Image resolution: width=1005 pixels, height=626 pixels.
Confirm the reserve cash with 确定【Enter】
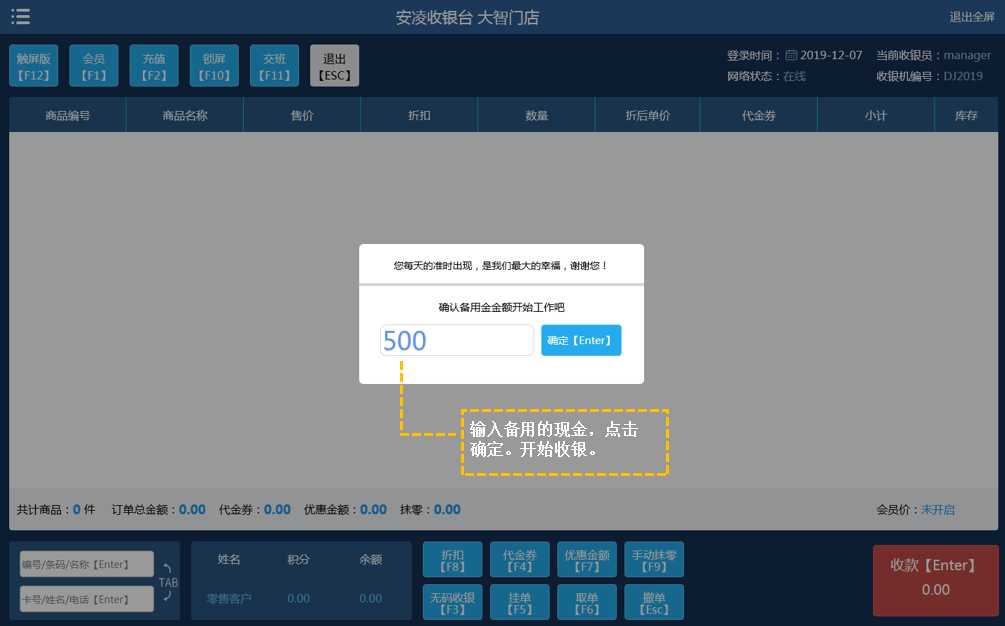point(580,340)
